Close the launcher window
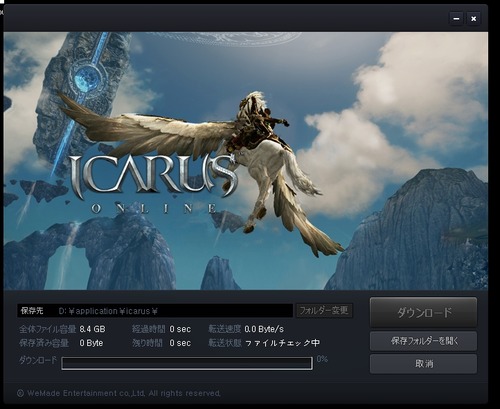Viewport: 500px width, 409px height. (473, 19)
